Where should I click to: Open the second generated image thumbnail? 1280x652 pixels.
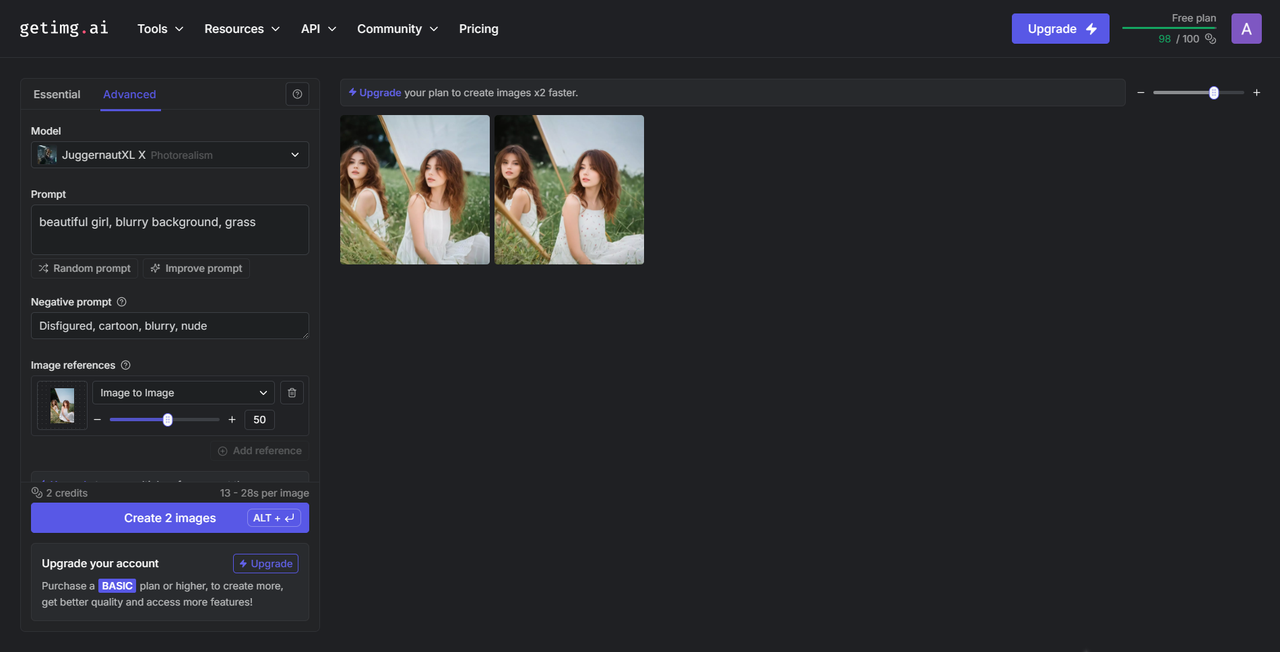pyautogui.click(x=569, y=190)
